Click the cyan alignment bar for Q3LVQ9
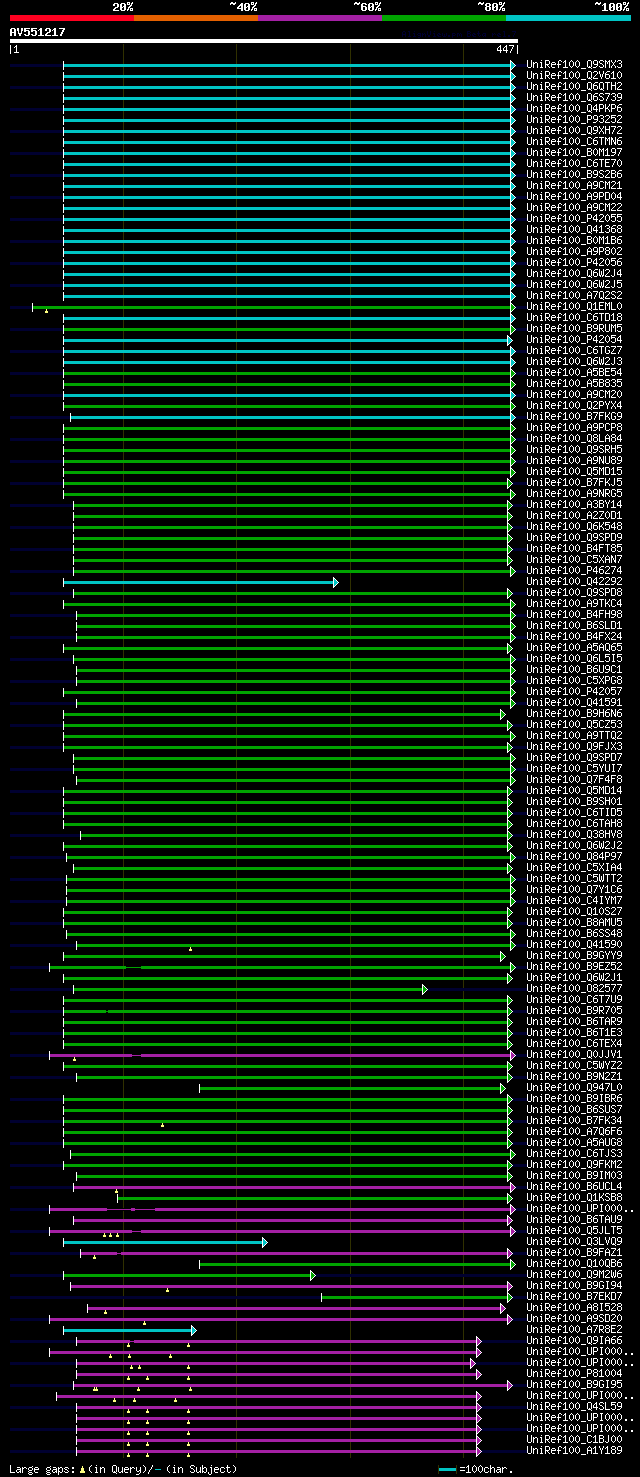640x1477 pixels. [165, 1242]
